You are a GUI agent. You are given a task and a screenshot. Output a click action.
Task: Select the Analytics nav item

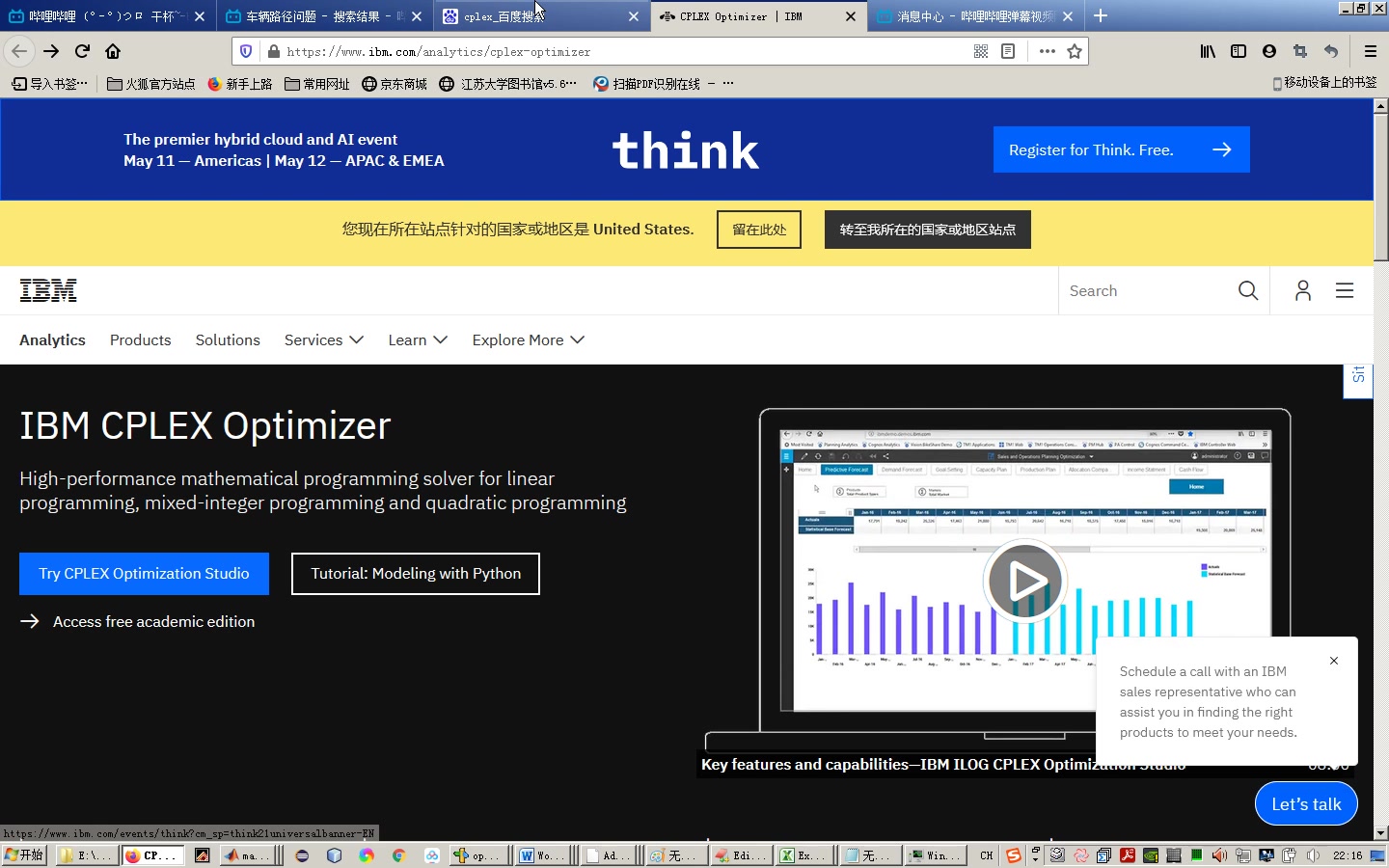click(x=52, y=339)
